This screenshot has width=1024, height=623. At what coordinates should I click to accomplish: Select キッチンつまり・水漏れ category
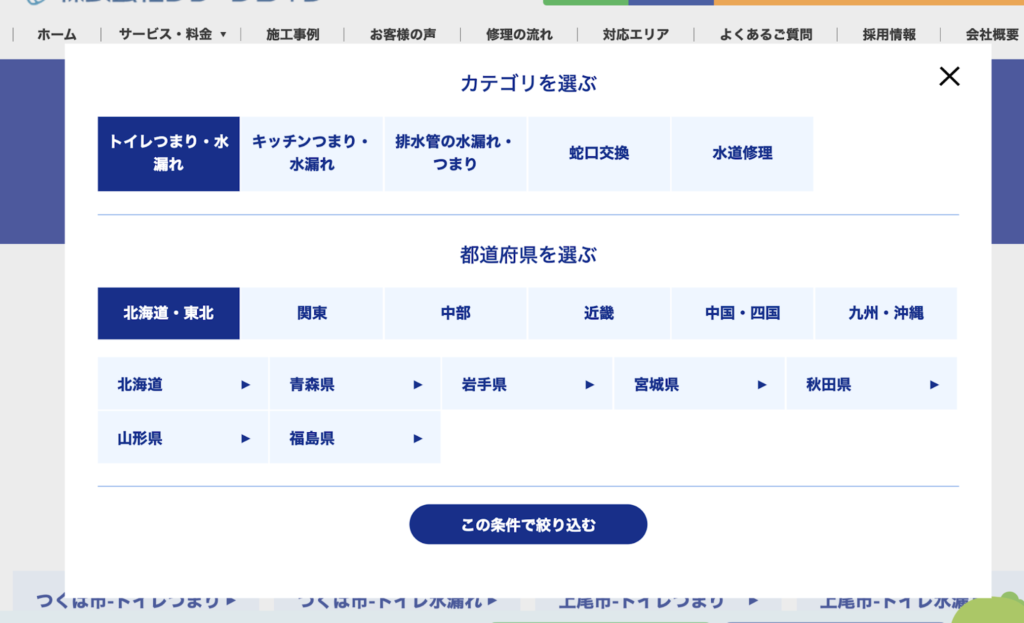coord(312,154)
